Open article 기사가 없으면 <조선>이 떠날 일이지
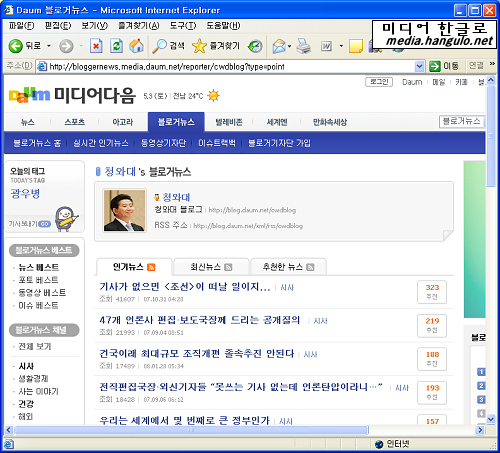The width and height of the screenshot is (500, 453). pyautogui.click(x=185, y=287)
